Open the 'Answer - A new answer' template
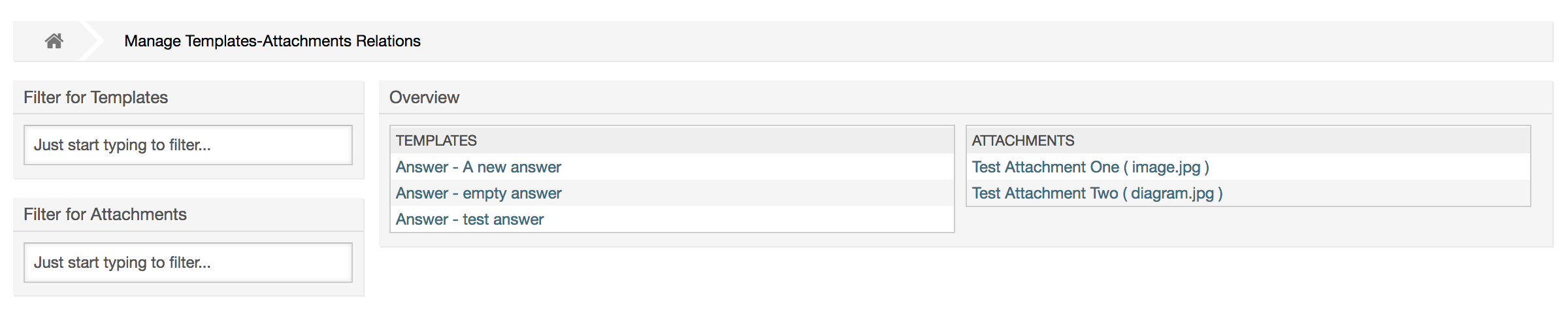The width and height of the screenshot is (1568, 324). coord(479,167)
